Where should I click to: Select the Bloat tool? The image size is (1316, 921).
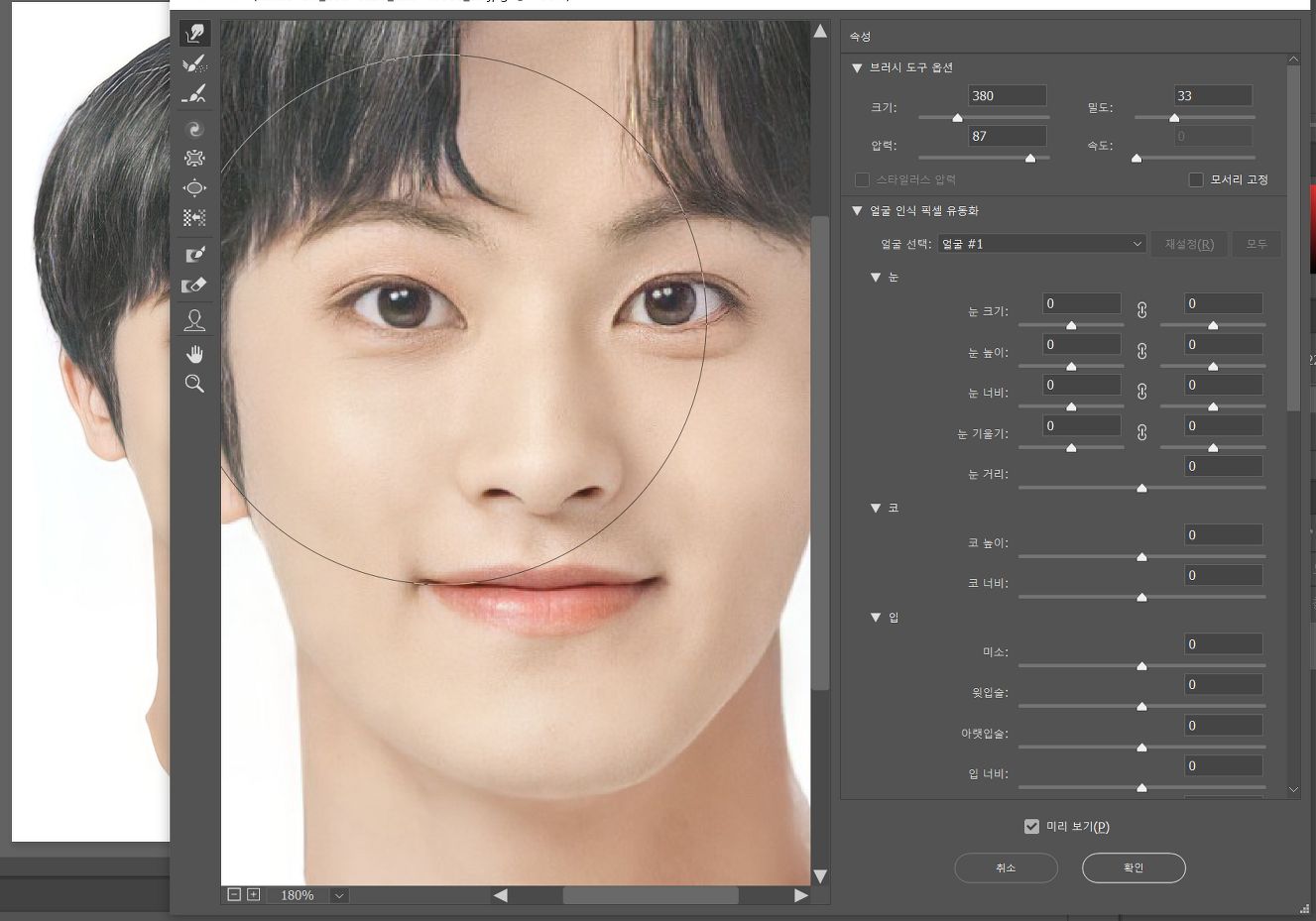click(194, 188)
